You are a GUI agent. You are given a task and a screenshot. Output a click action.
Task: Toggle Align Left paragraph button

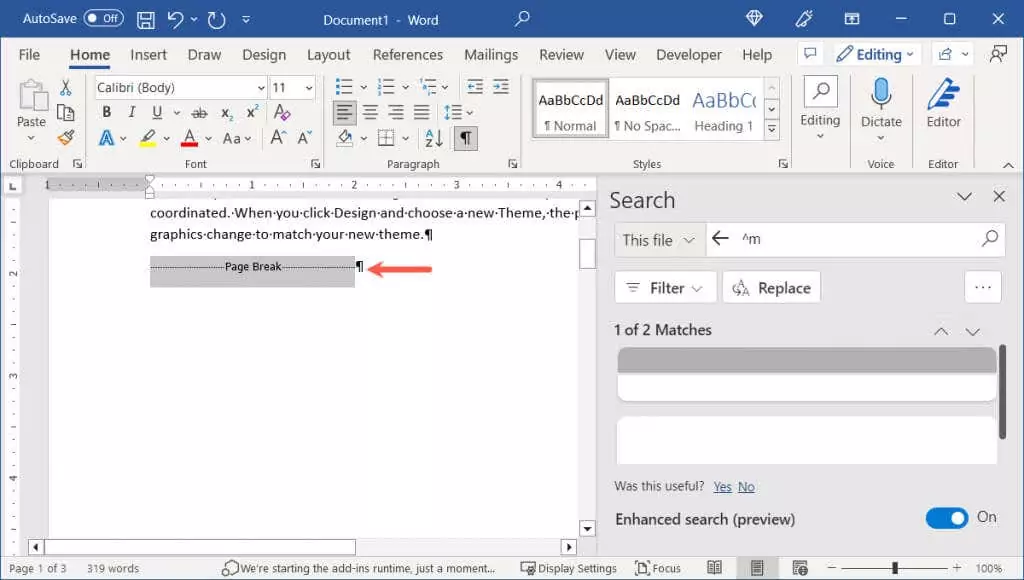344,112
